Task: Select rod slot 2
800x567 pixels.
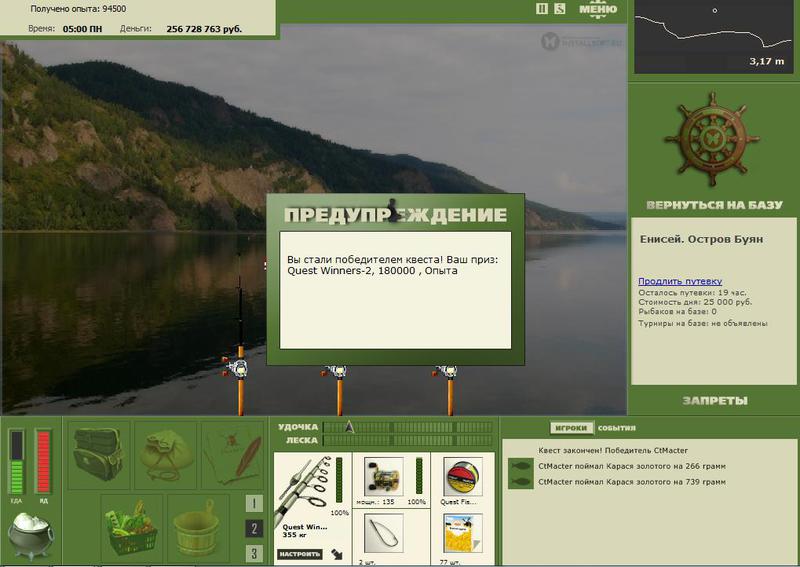Action: (254, 528)
